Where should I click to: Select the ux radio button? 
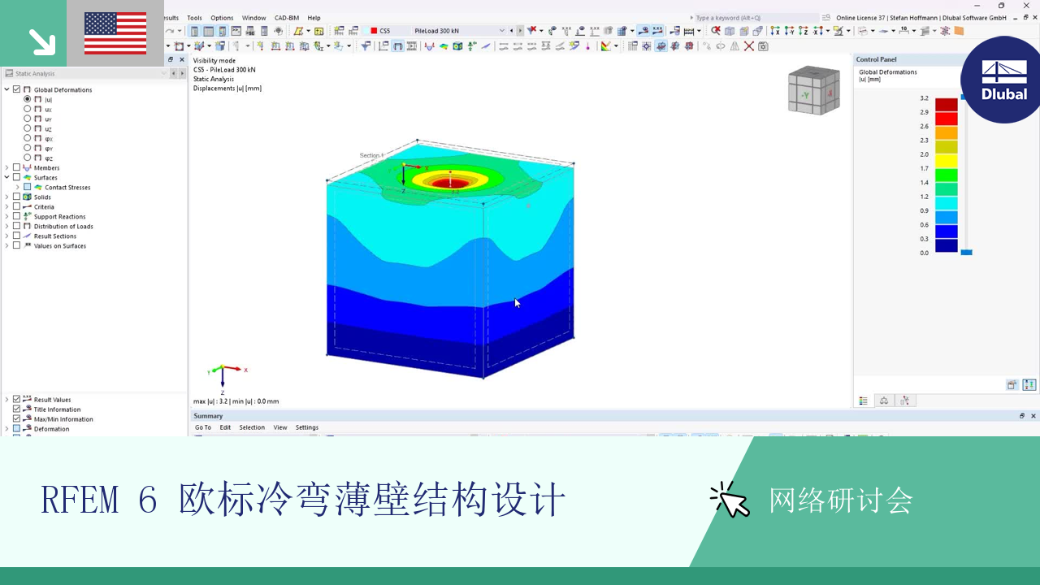click(27, 109)
